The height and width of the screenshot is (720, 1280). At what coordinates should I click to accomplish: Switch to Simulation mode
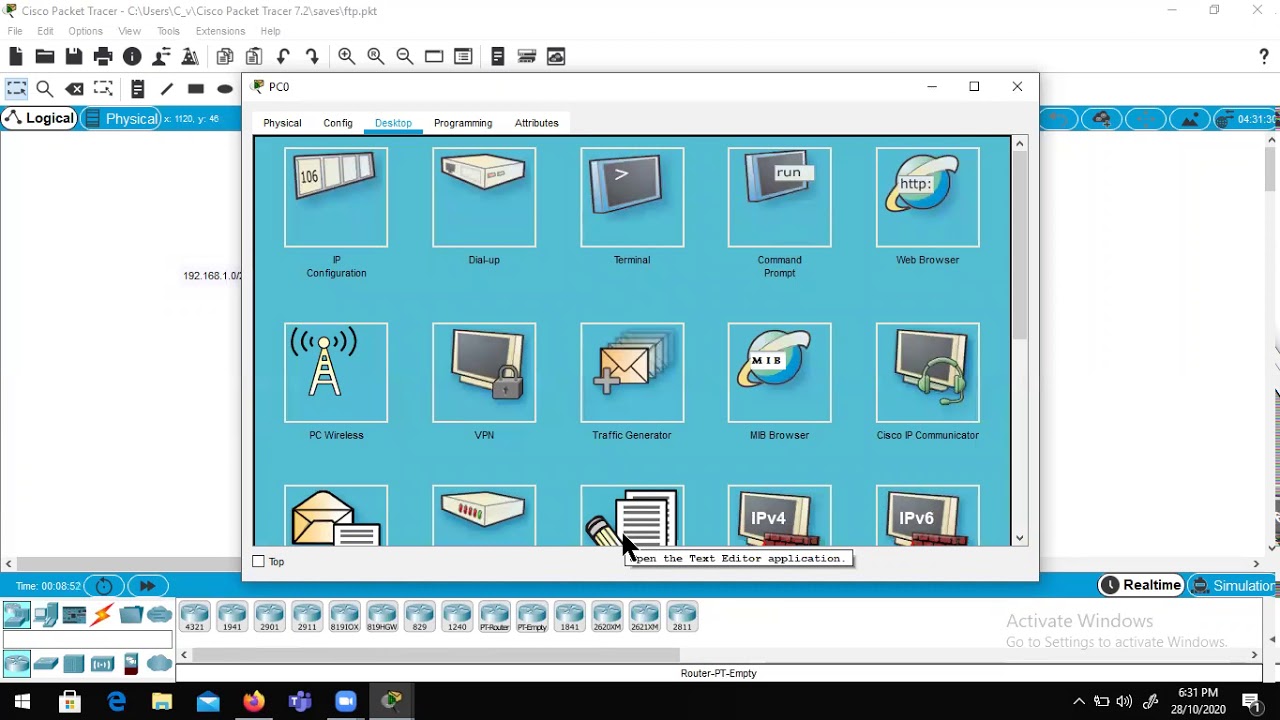coord(1233,585)
